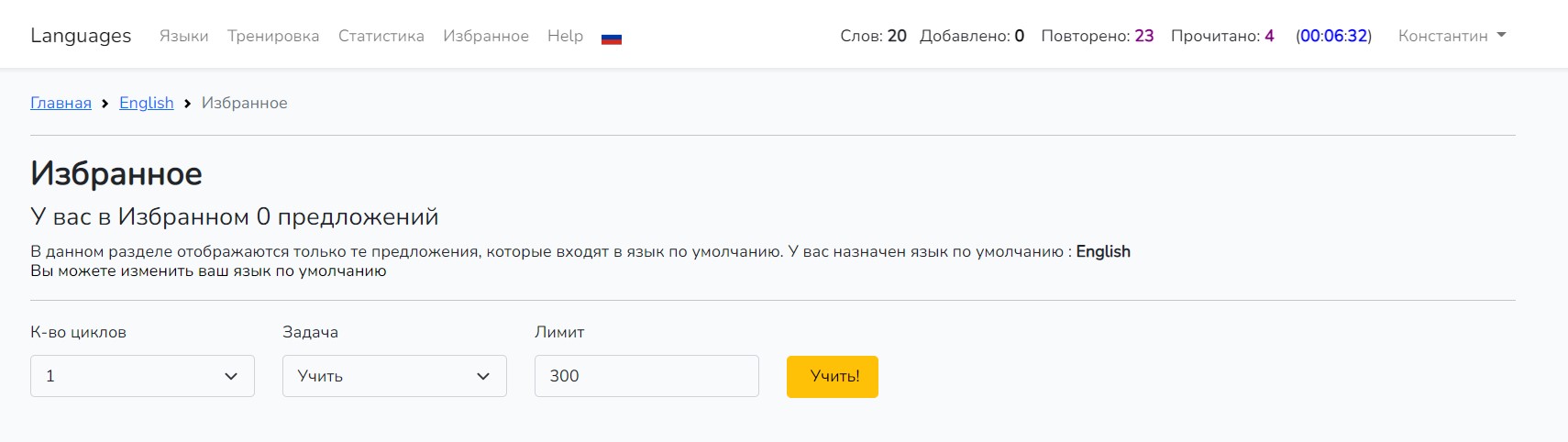Click the Лимит input field

646,376
